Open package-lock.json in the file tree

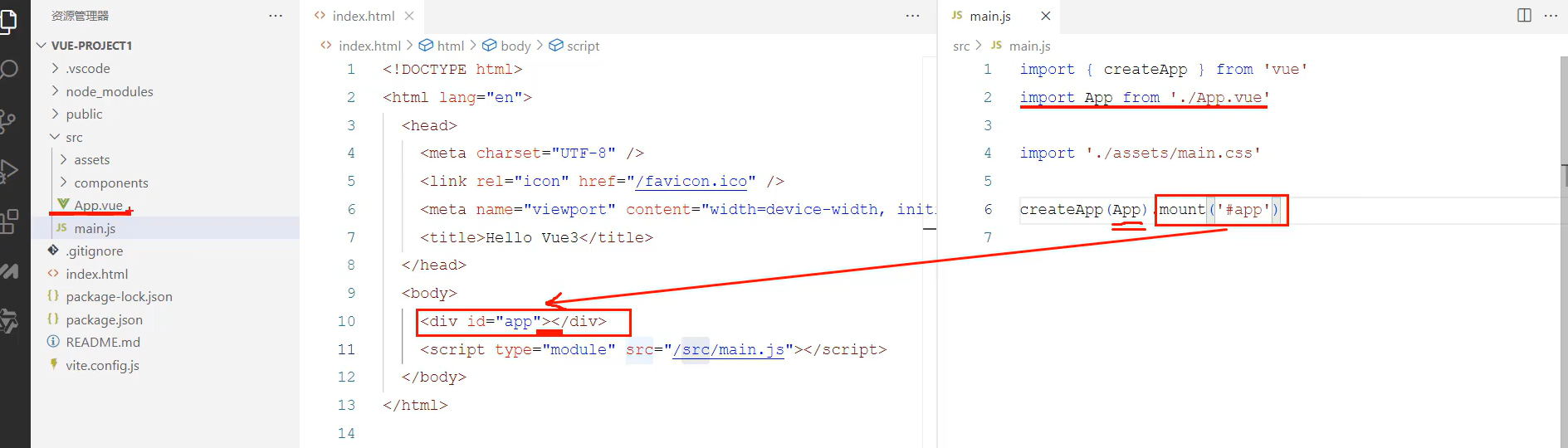[x=119, y=296]
